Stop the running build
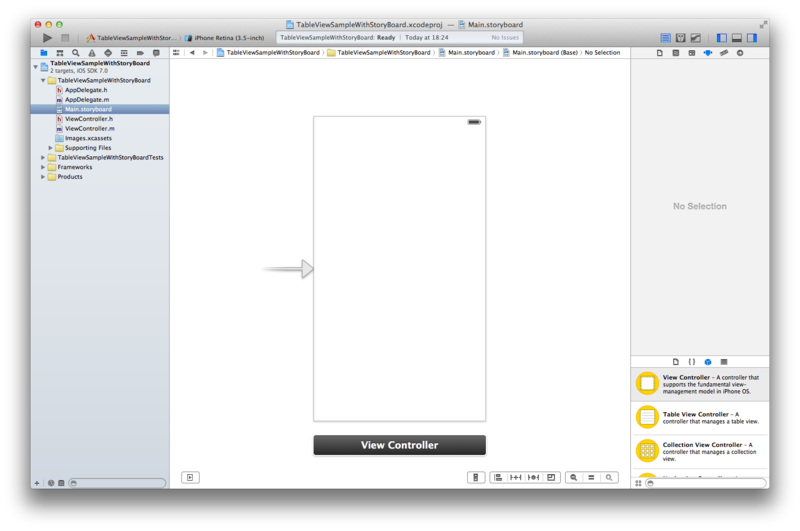The width and height of the screenshot is (800, 531). click(65, 38)
